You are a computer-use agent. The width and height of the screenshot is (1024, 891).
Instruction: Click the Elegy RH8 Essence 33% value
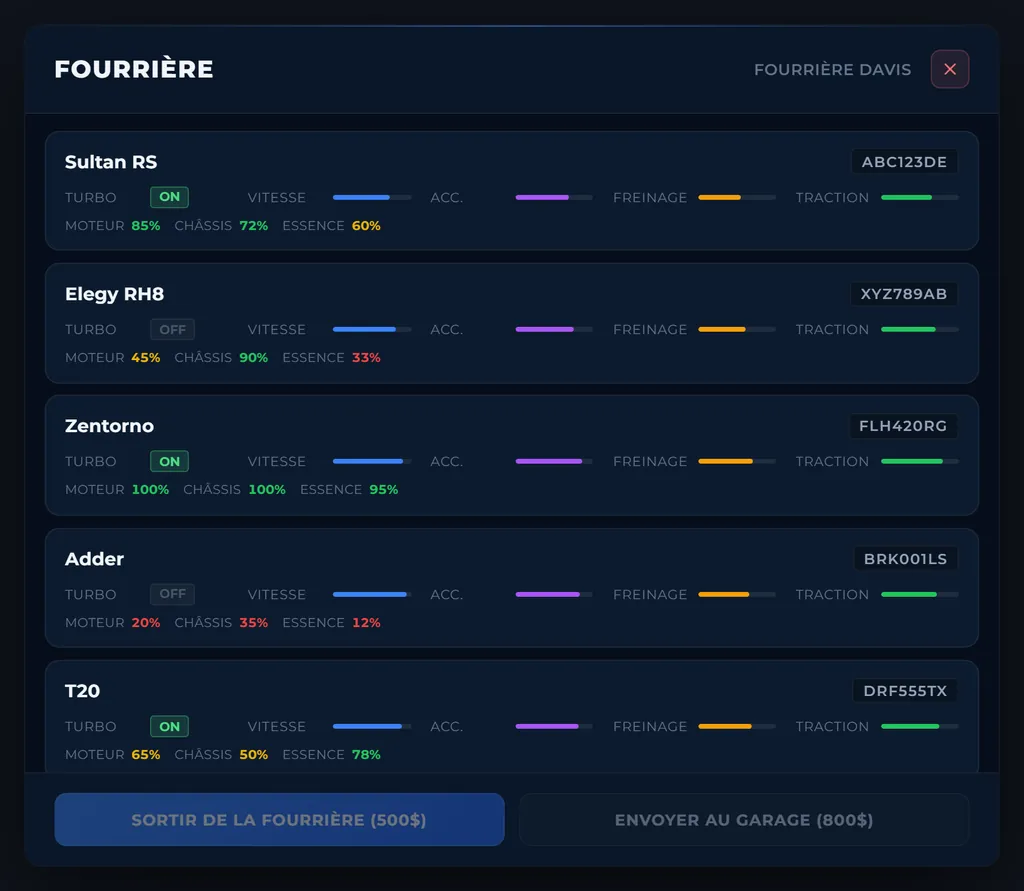click(366, 358)
